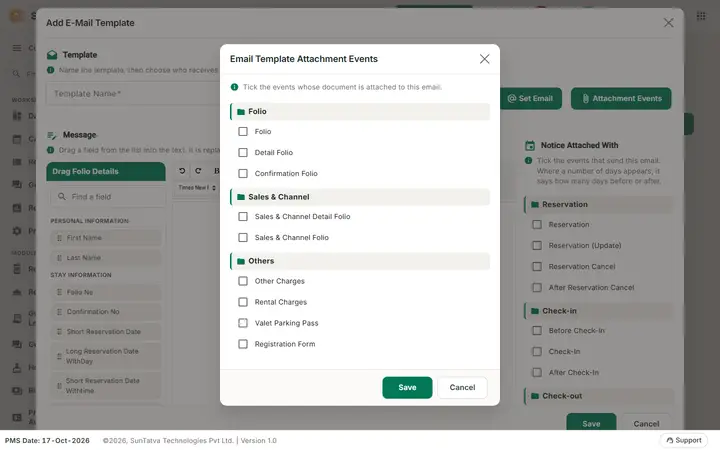The width and height of the screenshot is (720, 450).
Task: Collapse the Sales & Channel group header
Action: pyautogui.click(x=360, y=197)
